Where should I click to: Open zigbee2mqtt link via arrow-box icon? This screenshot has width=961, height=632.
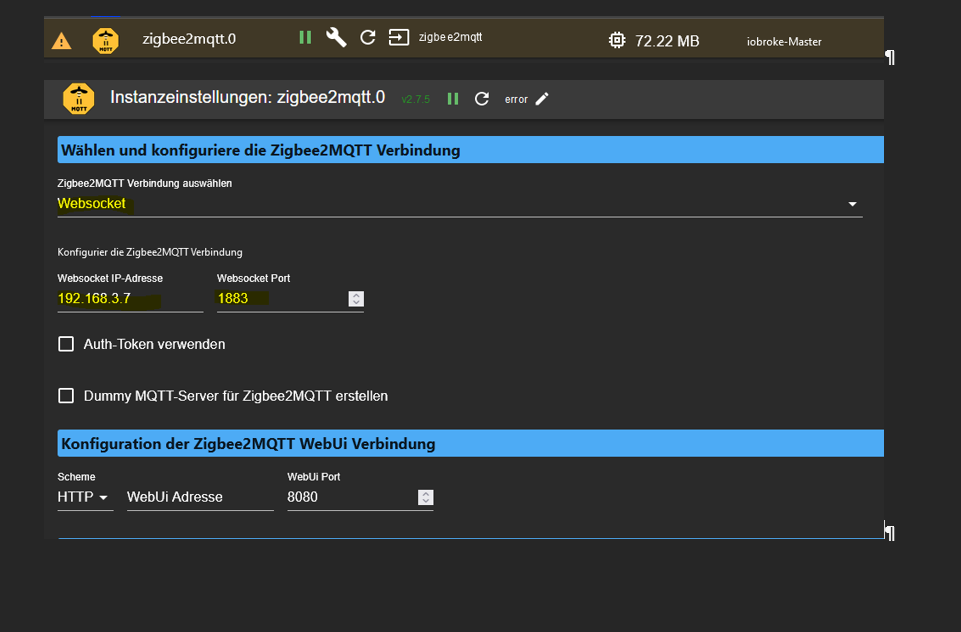pos(399,37)
